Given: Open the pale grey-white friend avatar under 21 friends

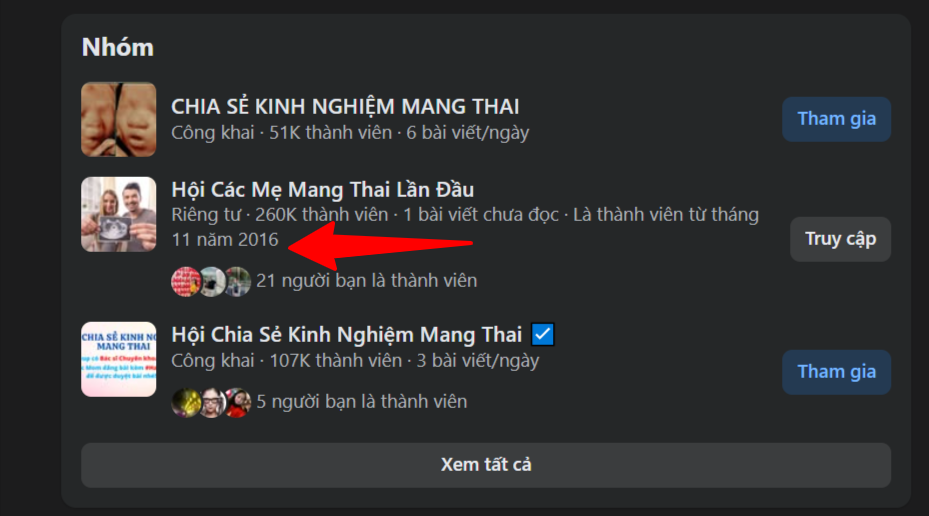Looking at the screenshot, I should (212, 281).
